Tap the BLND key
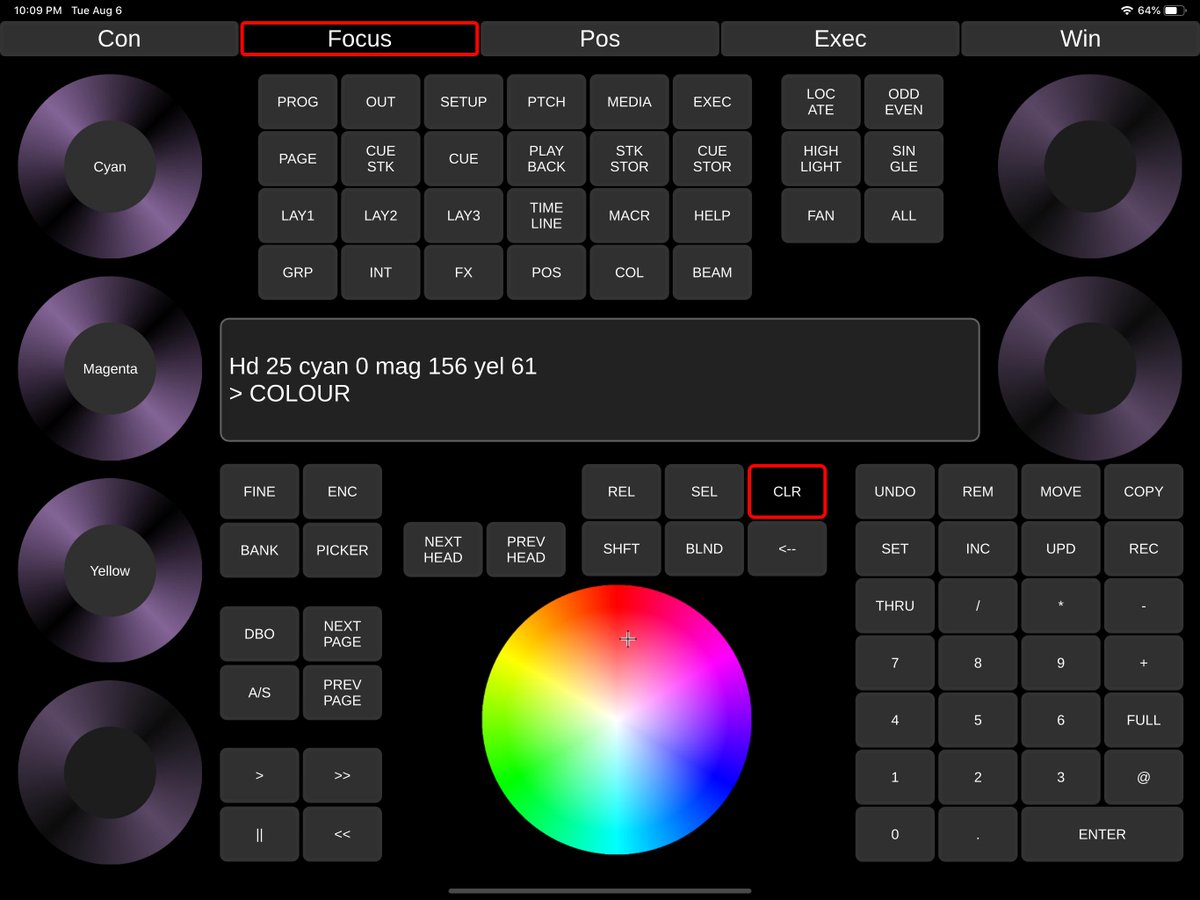Image resolution: width=1200 pixels, height=900 pixels. (x=705, y=549)
